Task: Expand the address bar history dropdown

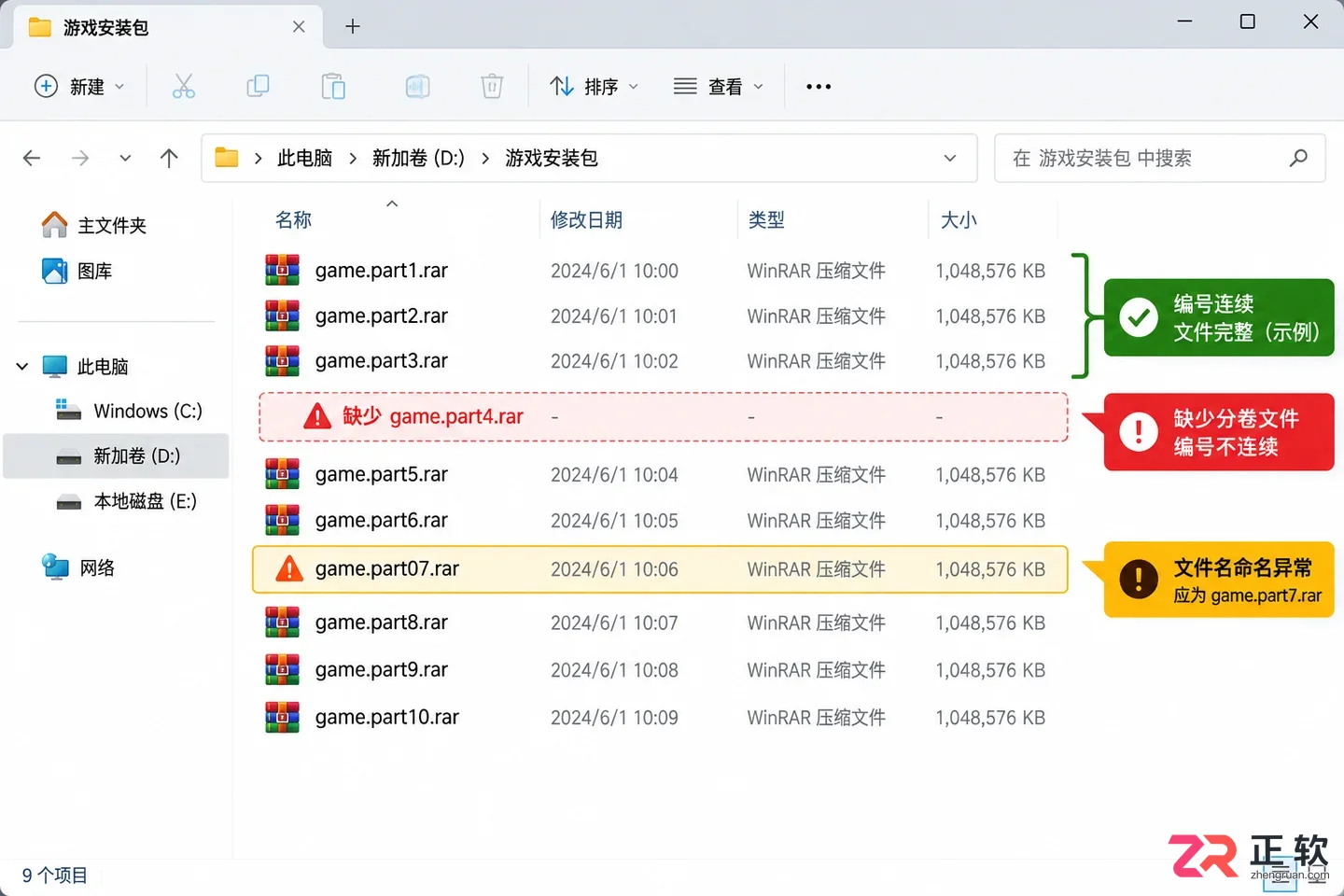Action: 950,158
